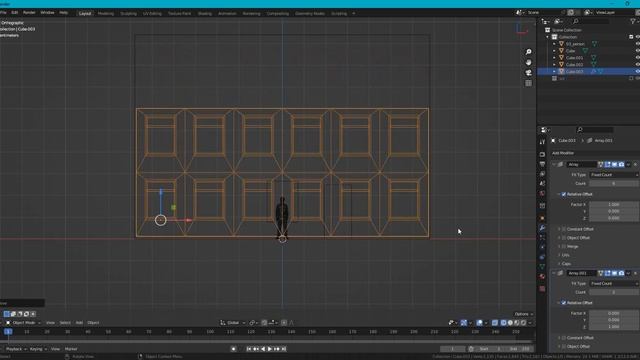Toggle visibility eye for Cube
Viewport: 640px width, 360px height.
pos(637,51)
